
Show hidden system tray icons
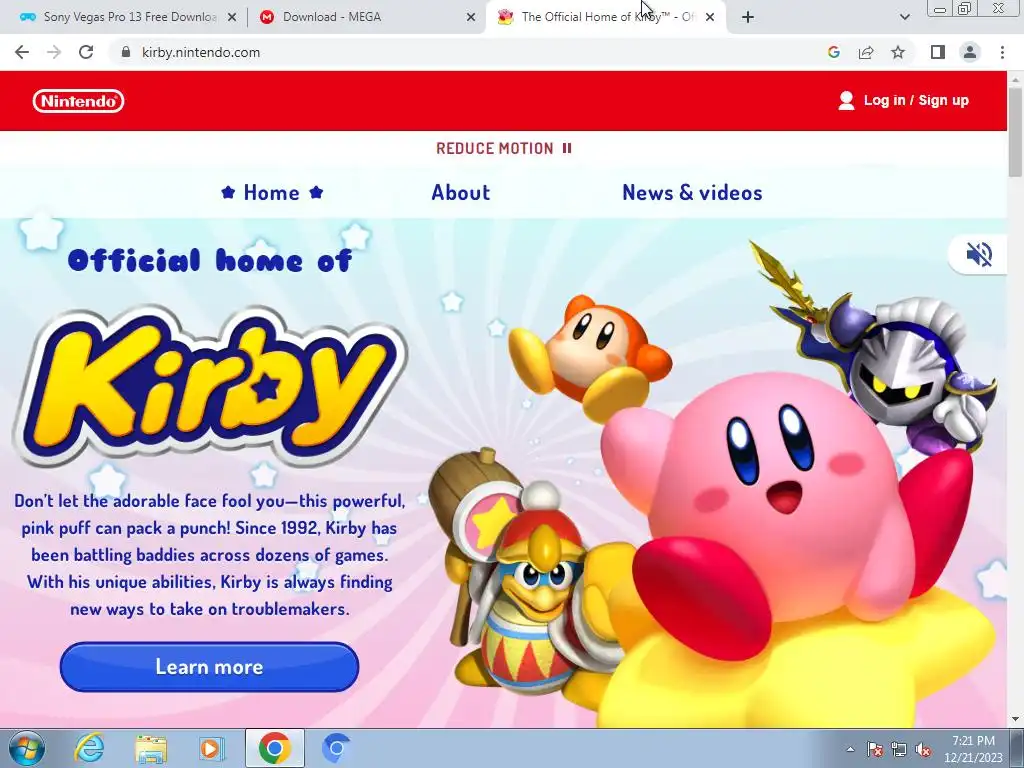coord(850,749)
